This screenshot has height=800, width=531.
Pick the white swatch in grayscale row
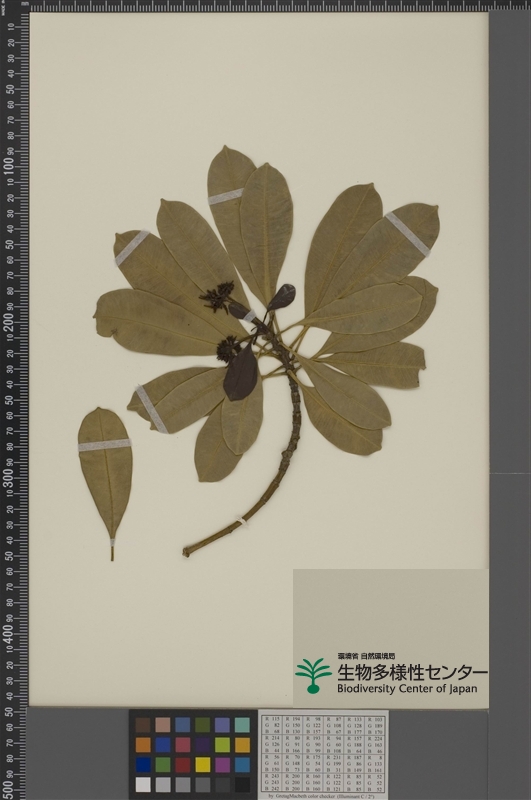(x=143, y=784)
